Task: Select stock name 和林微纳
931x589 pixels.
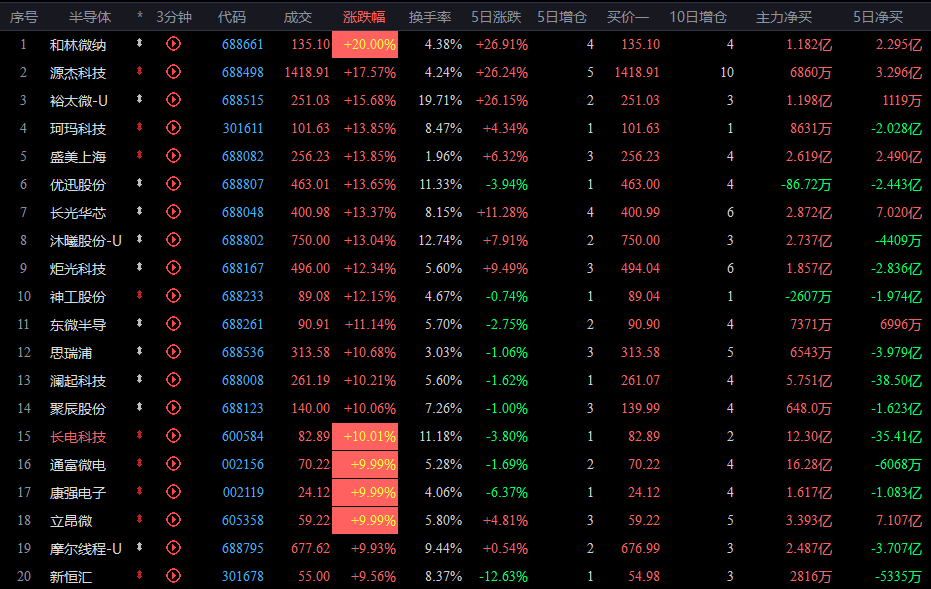Action: (78, 45)
